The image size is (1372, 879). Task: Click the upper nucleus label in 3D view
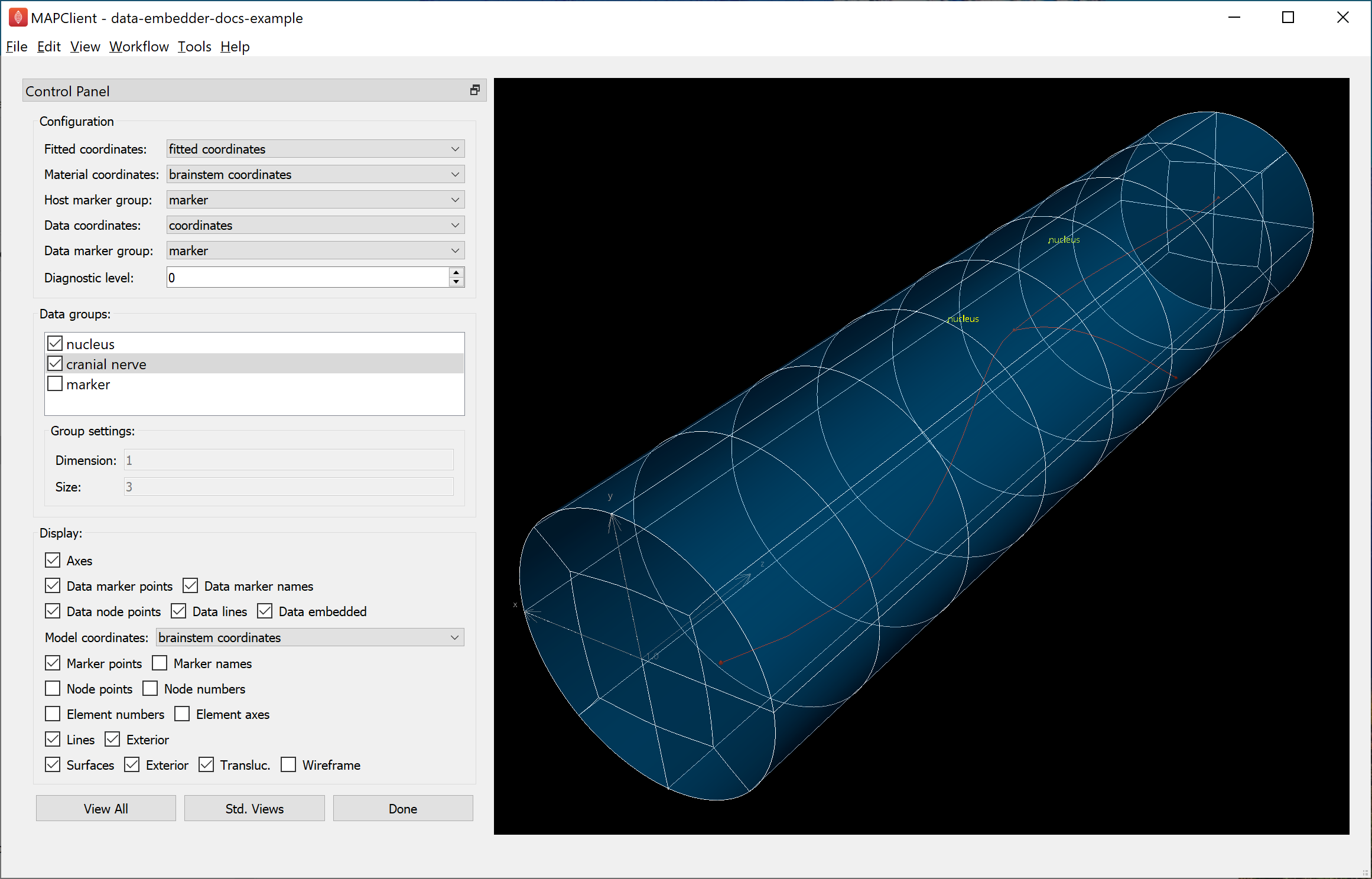point(1064,240)
